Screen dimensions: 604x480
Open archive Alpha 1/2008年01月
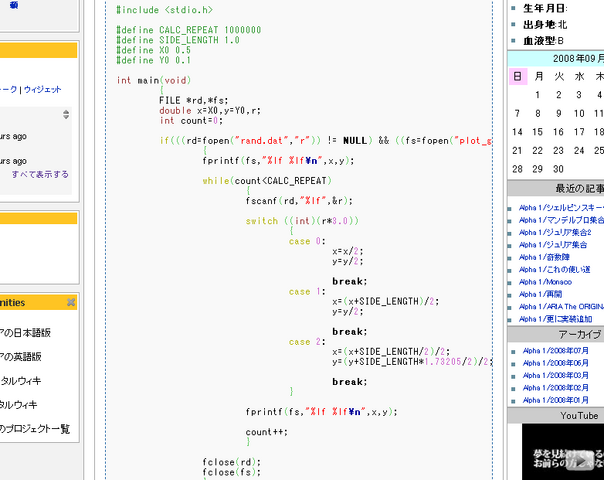pos(555,400)
